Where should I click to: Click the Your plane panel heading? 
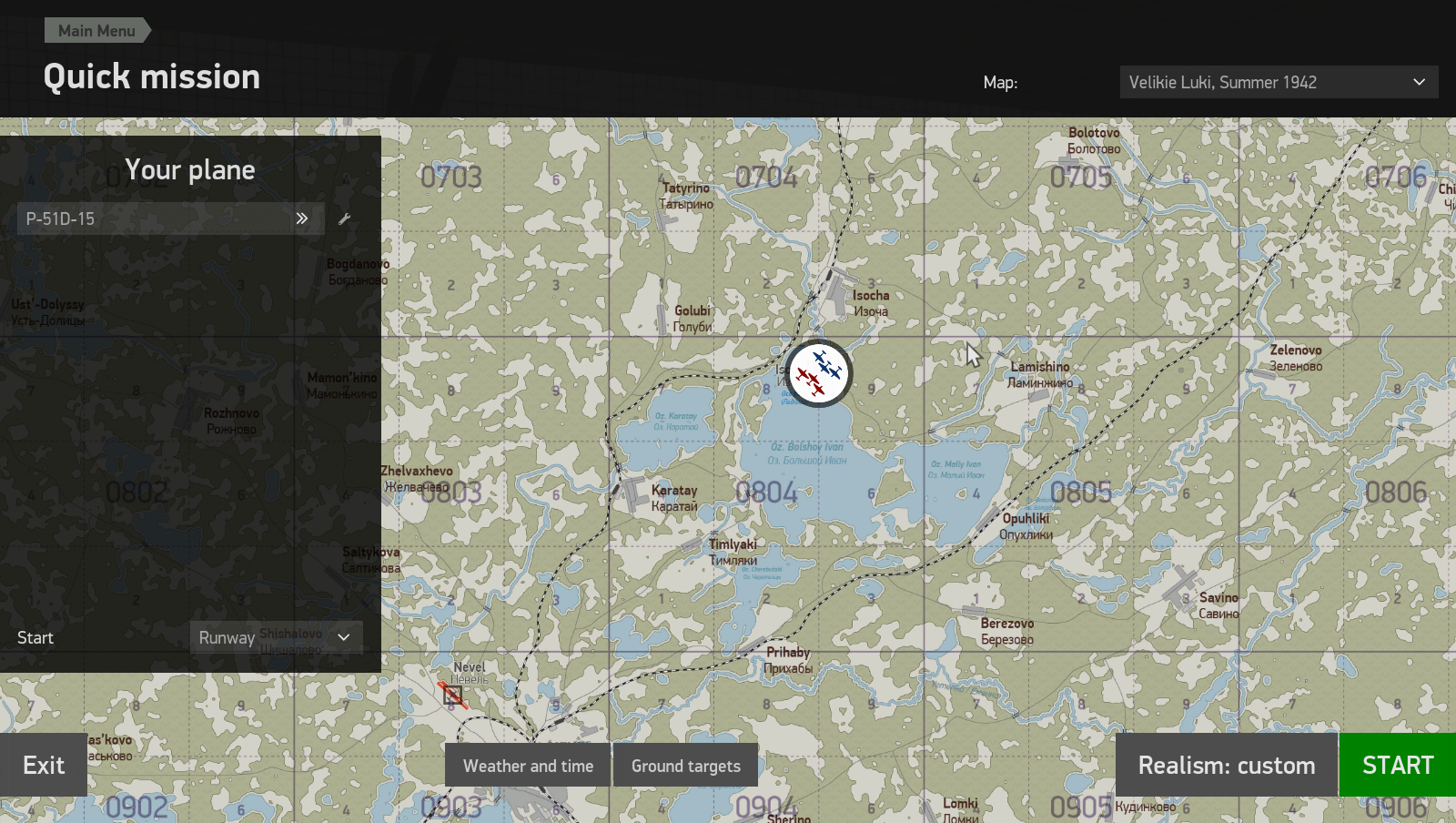point(189,170)
